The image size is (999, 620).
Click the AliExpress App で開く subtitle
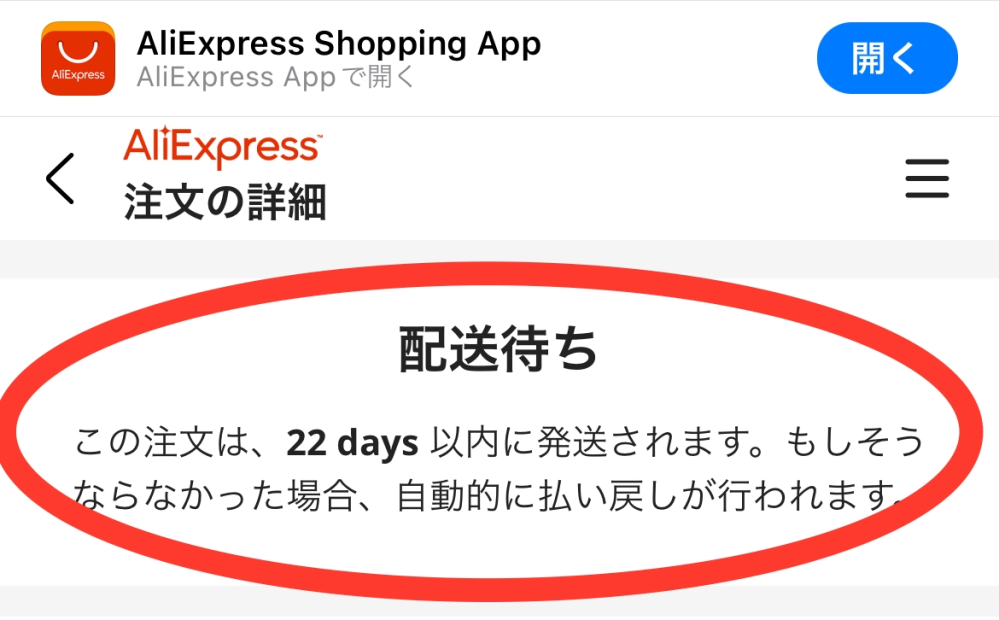[275, 77]
